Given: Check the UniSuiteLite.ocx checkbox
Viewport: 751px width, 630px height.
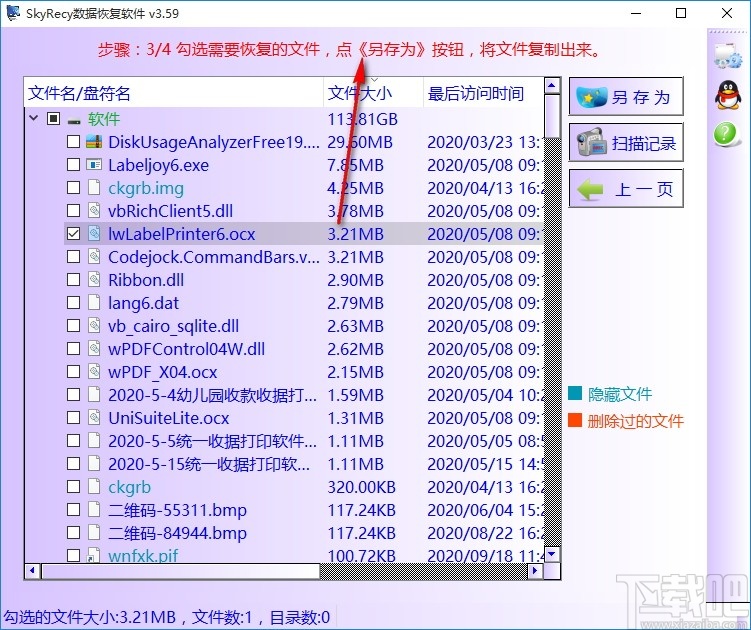Looking at the screenshot, I should pyautogui.click(x=73, y=418).
